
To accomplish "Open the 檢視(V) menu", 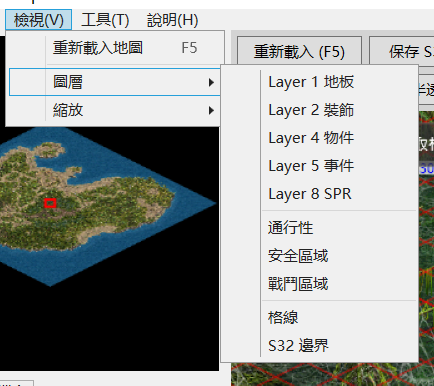I will pos(38,20).
